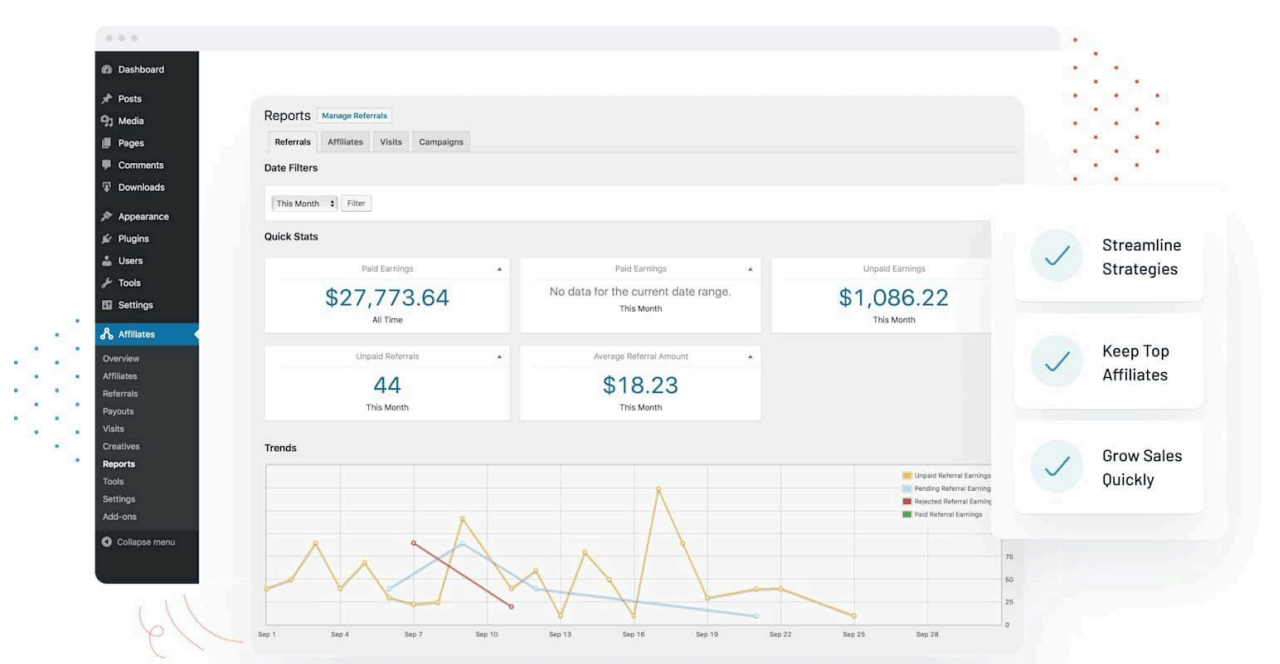Switch to the Campaigns reports tab

441,142
